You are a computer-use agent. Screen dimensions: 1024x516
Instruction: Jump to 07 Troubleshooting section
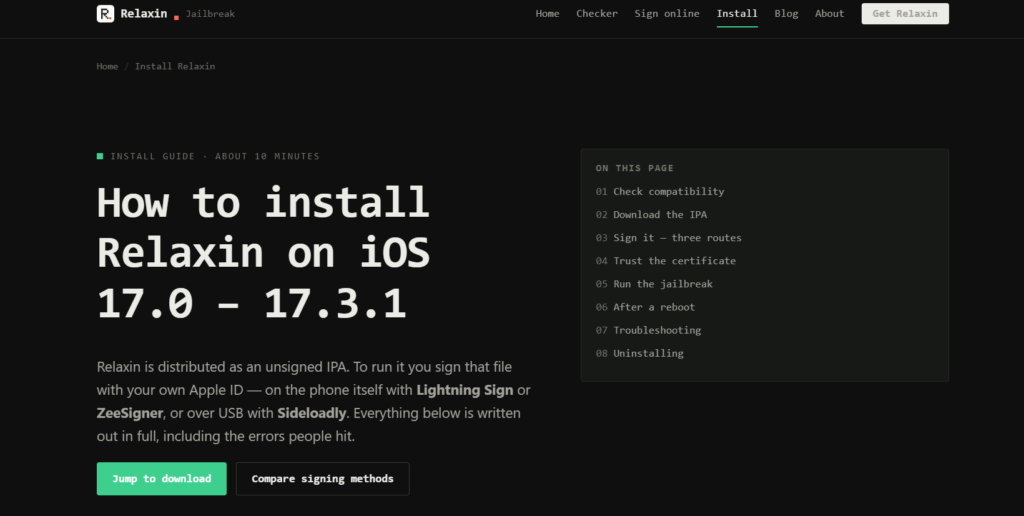648,330
